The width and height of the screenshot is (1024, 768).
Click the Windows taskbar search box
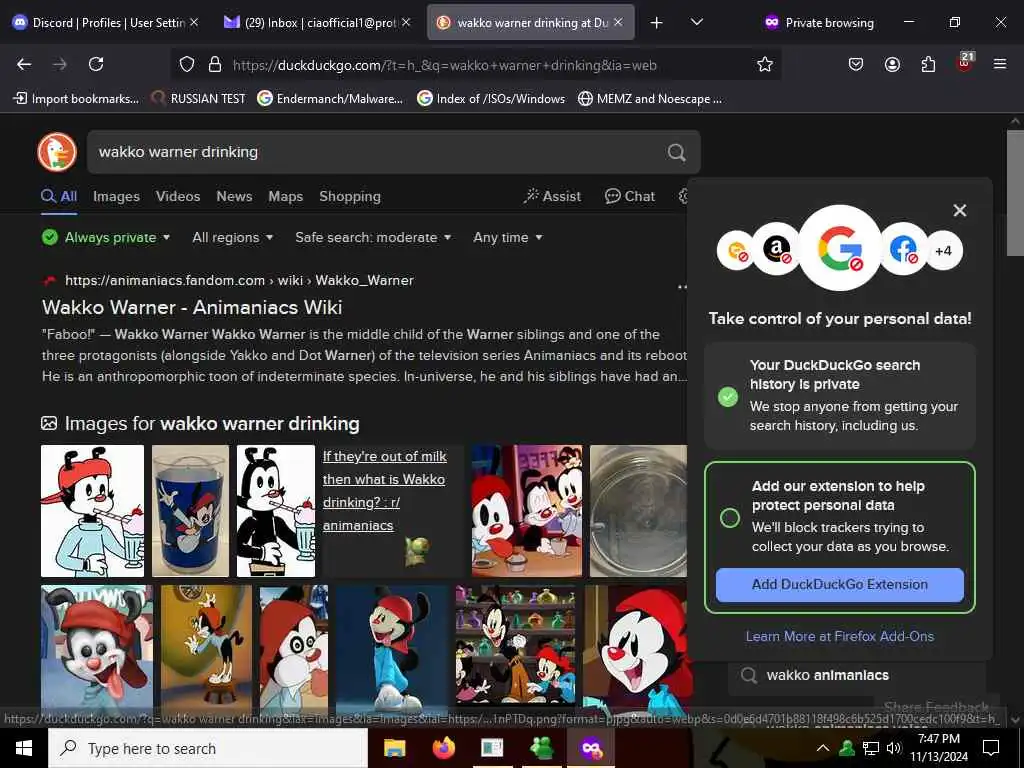(208, 748)
